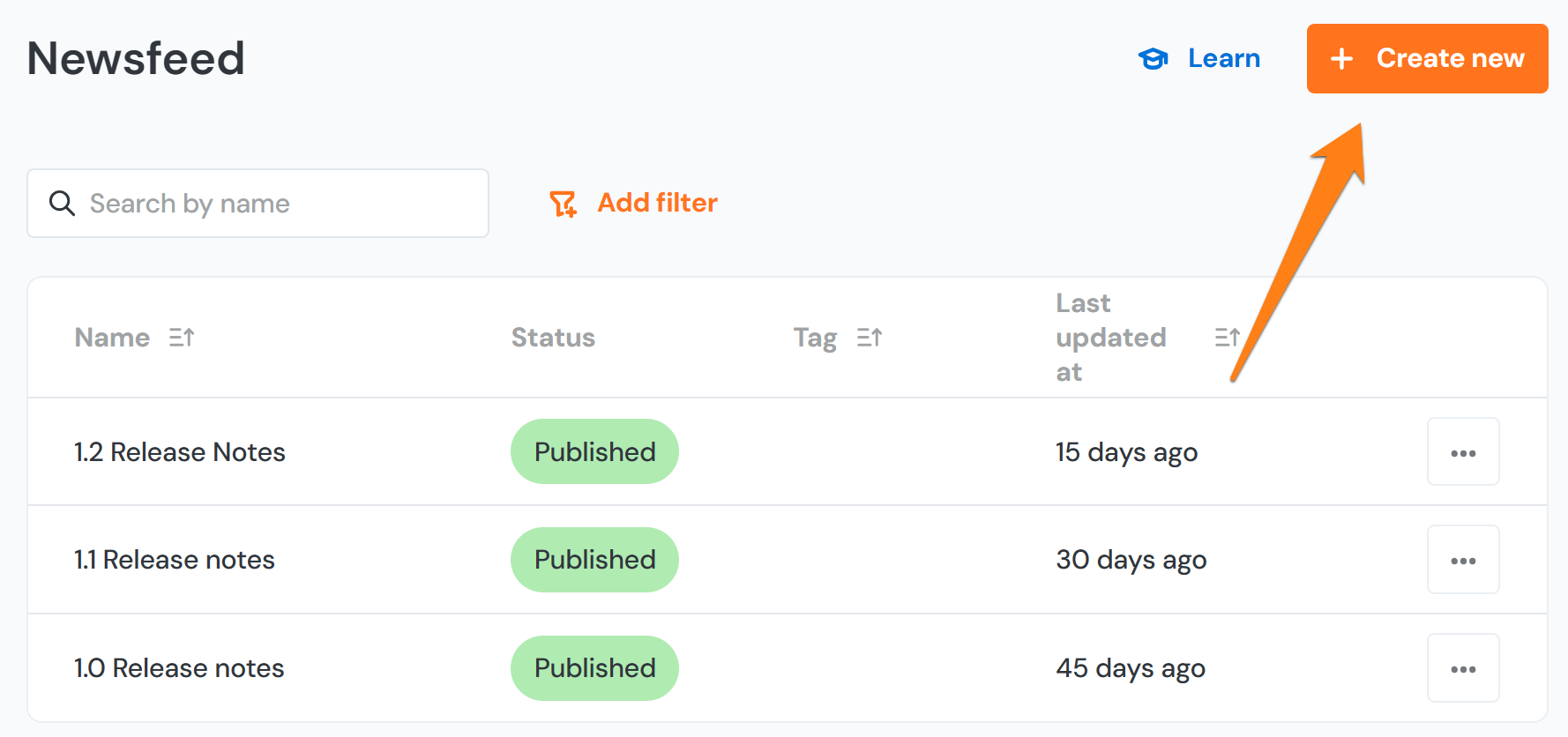
Task: Click the graduation cap Learn icon
Action: pyautogui.click(x=1153, y=59)
